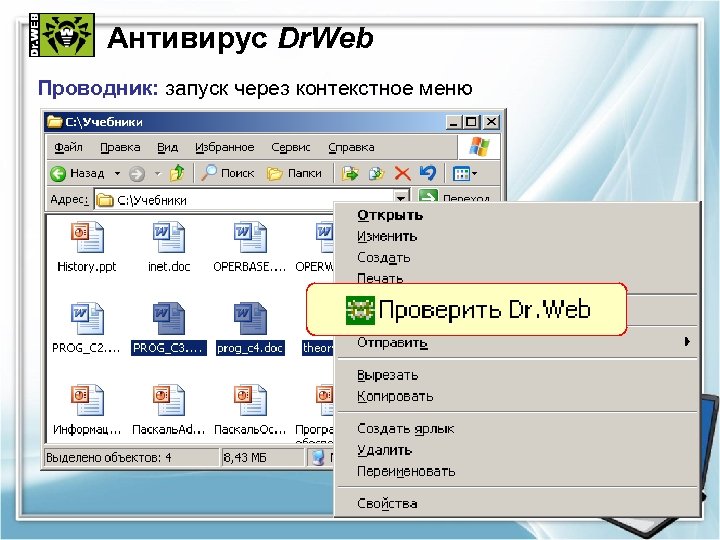
Task: Click the green Back arrow icon
Action: [58, 174]
